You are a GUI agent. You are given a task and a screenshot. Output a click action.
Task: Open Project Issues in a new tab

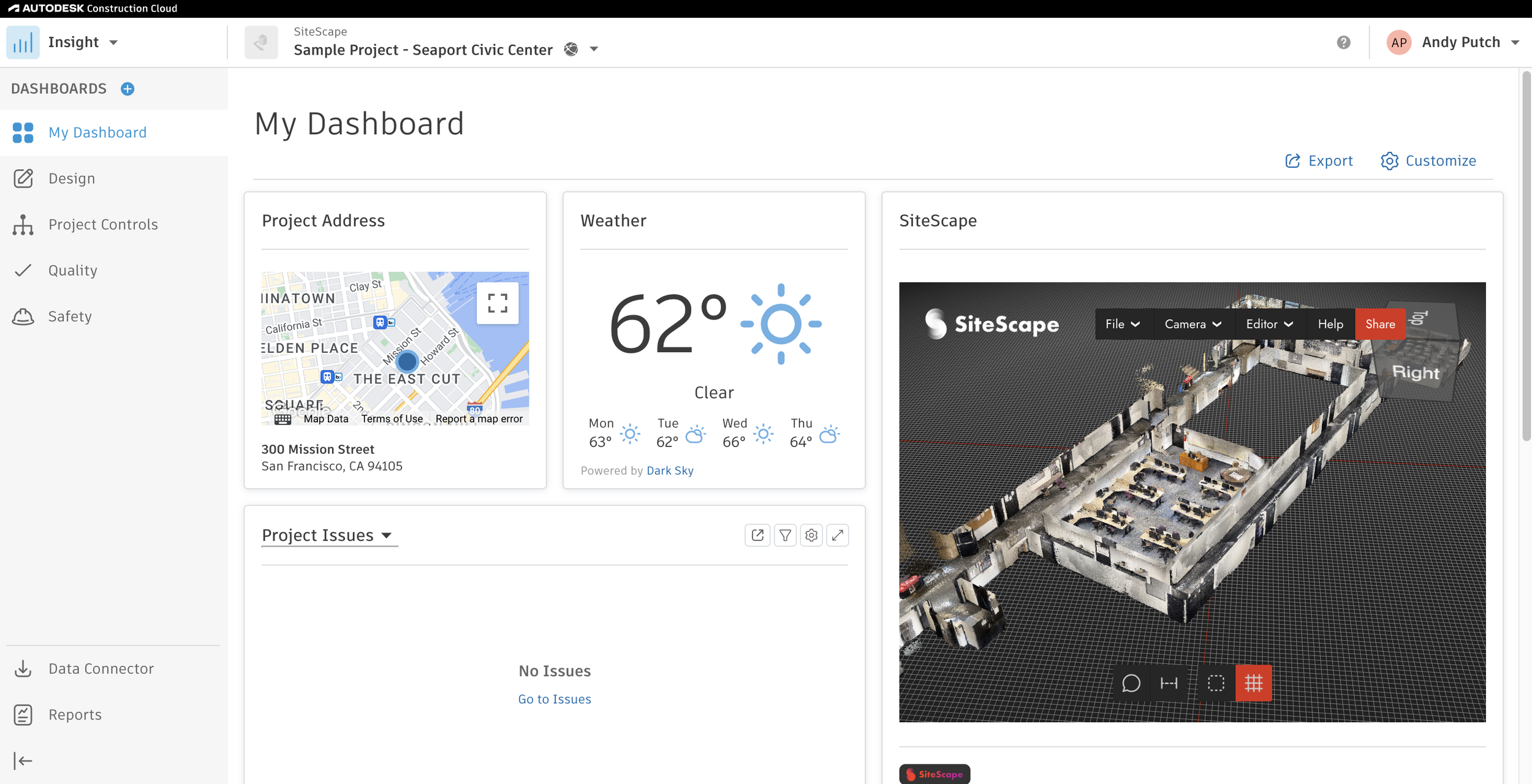click(x=758, y=535)
